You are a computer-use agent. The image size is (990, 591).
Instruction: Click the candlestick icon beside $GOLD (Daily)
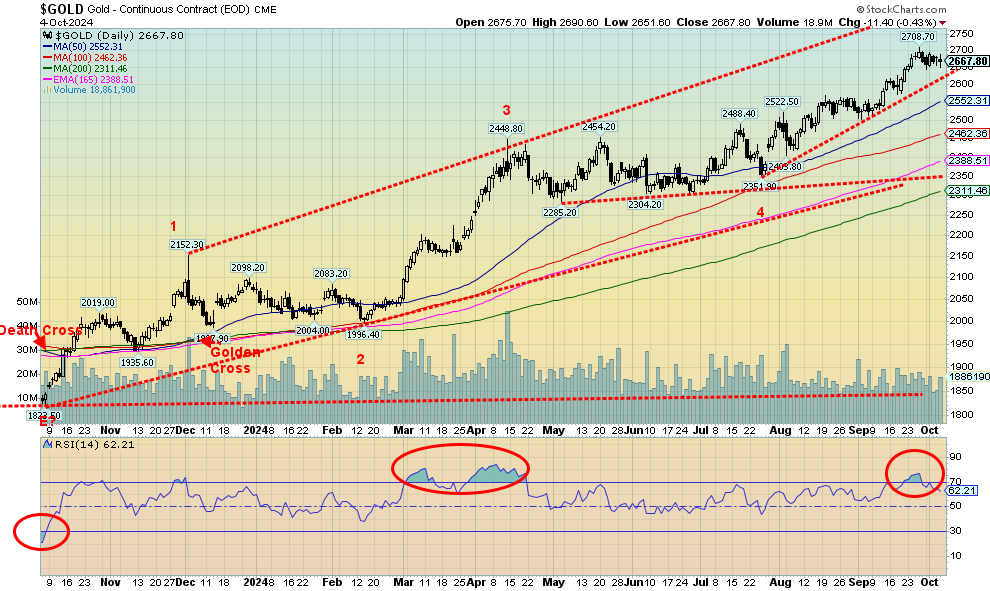tap(46, 35)
